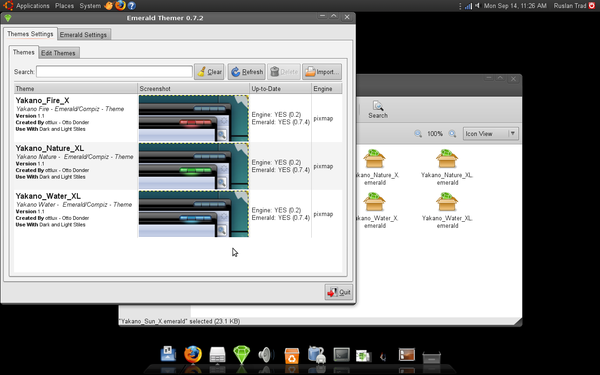This screenshot has height=375, width=600.
Task: Open the Icon View dropdown
Action: click(x=491, y=134)
